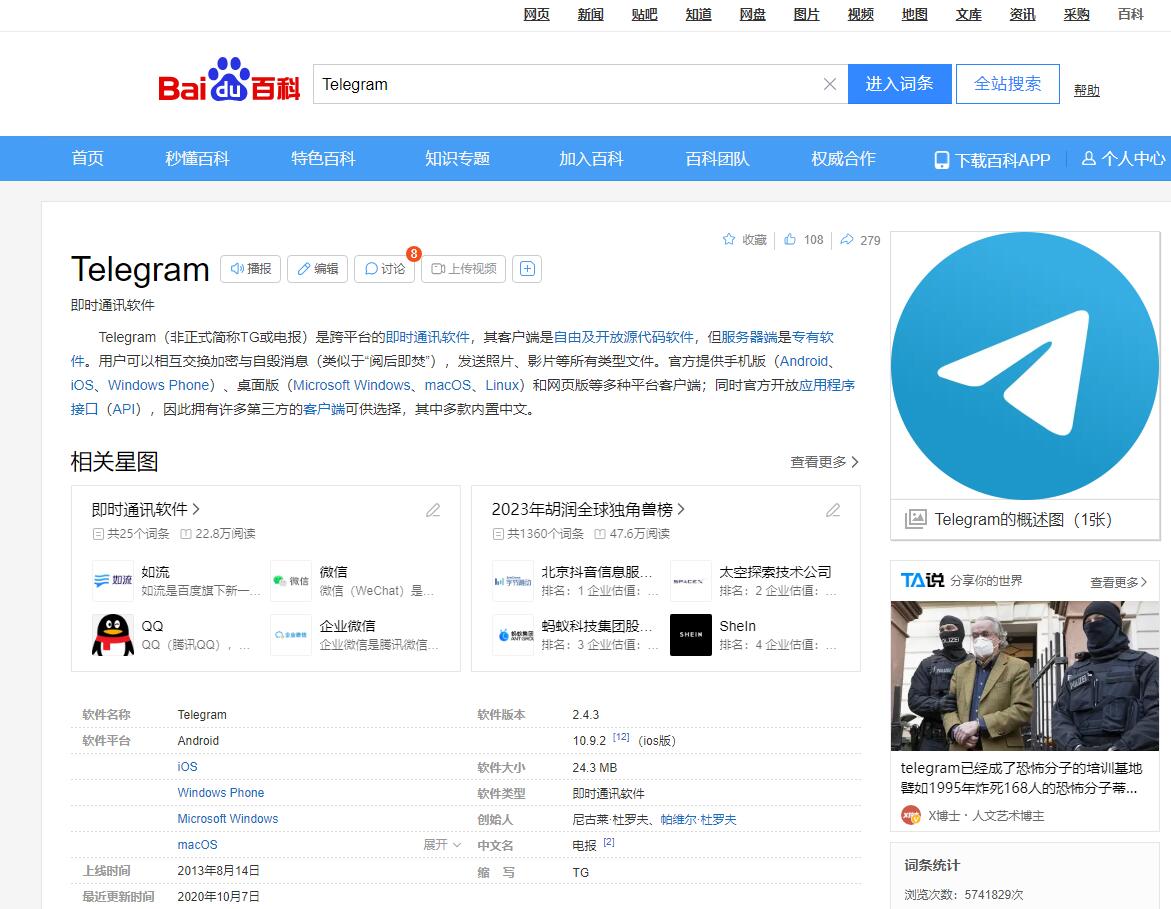Open the SheIn black logo entry
This screenshot has height=909, width=1171.
click(x=691, y=635)
